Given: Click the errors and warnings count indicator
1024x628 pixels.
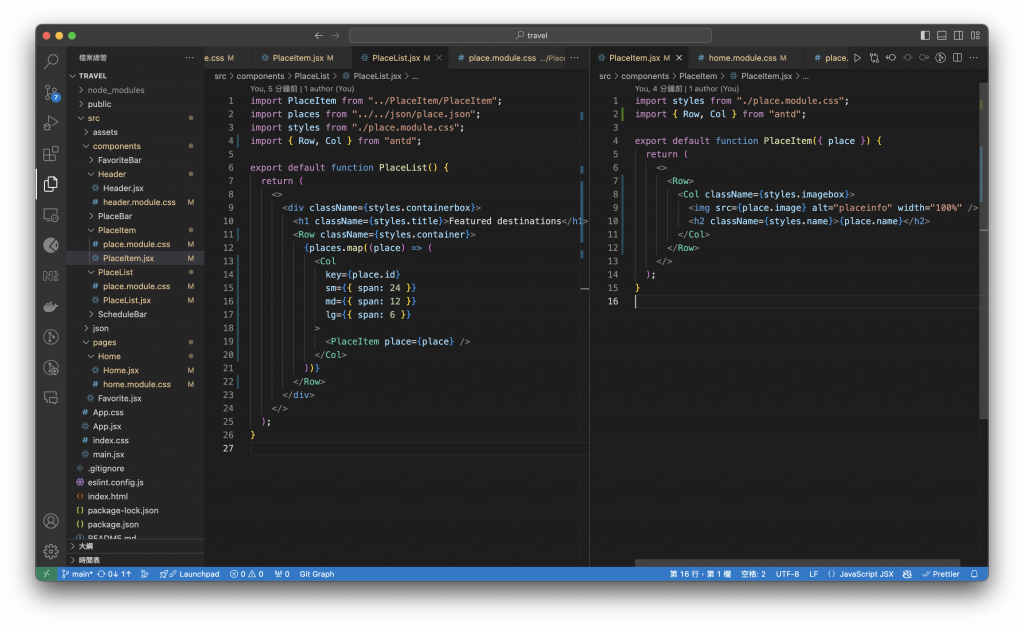Looking at the screenshot, I should 247,574.
